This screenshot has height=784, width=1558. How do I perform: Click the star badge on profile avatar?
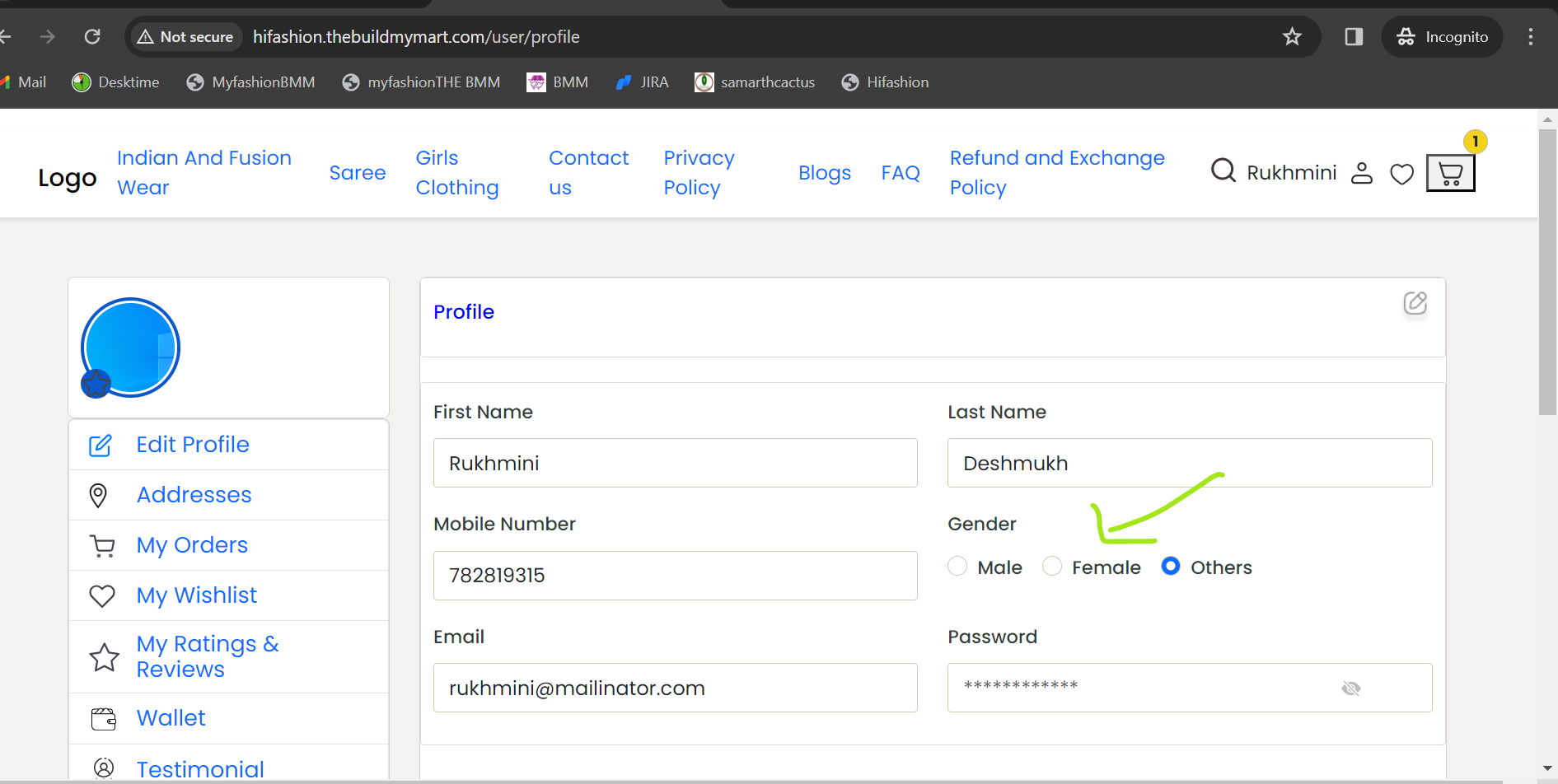[x=96, y=383]
